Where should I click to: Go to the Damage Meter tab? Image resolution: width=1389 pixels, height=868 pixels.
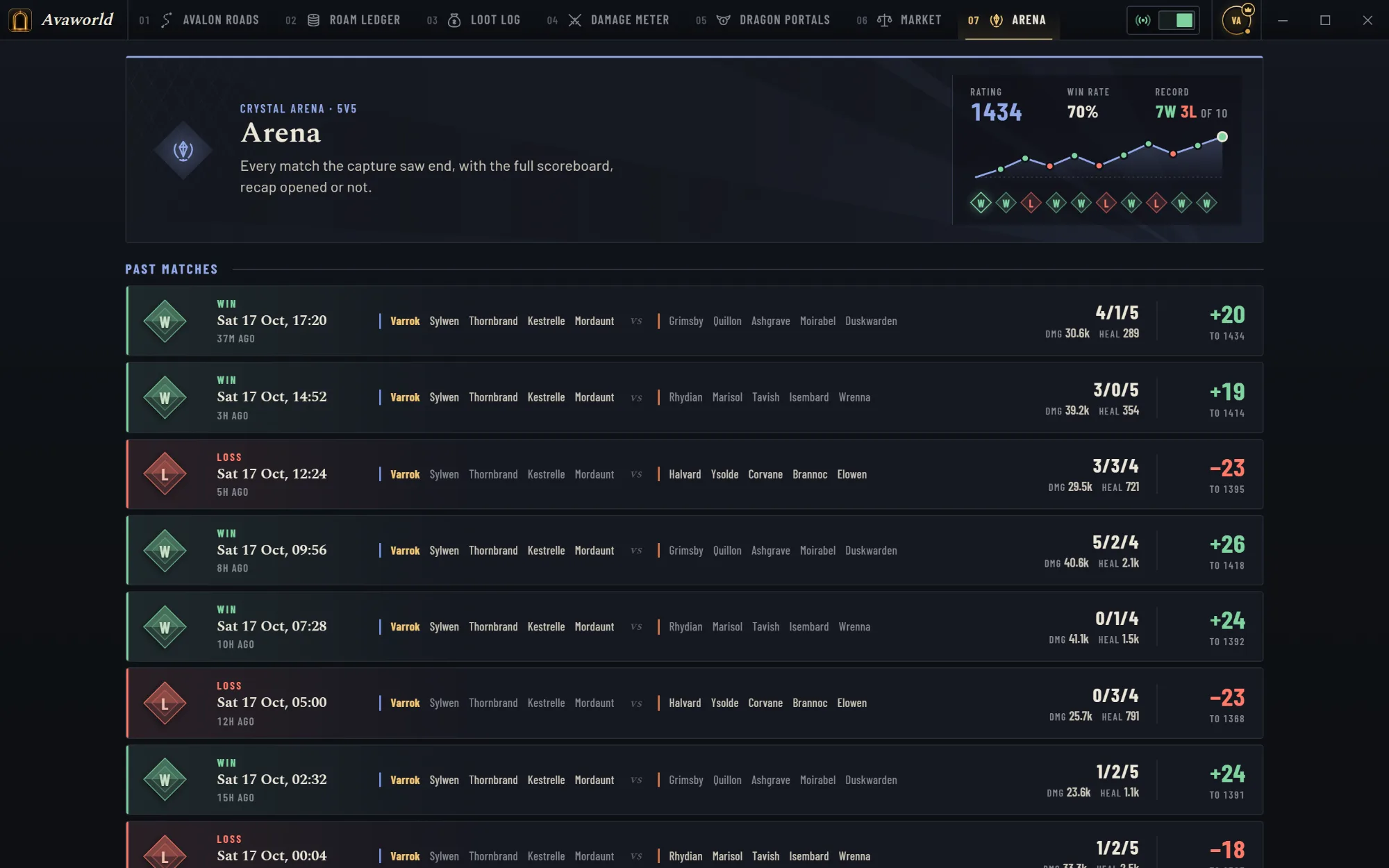(608, 20)
